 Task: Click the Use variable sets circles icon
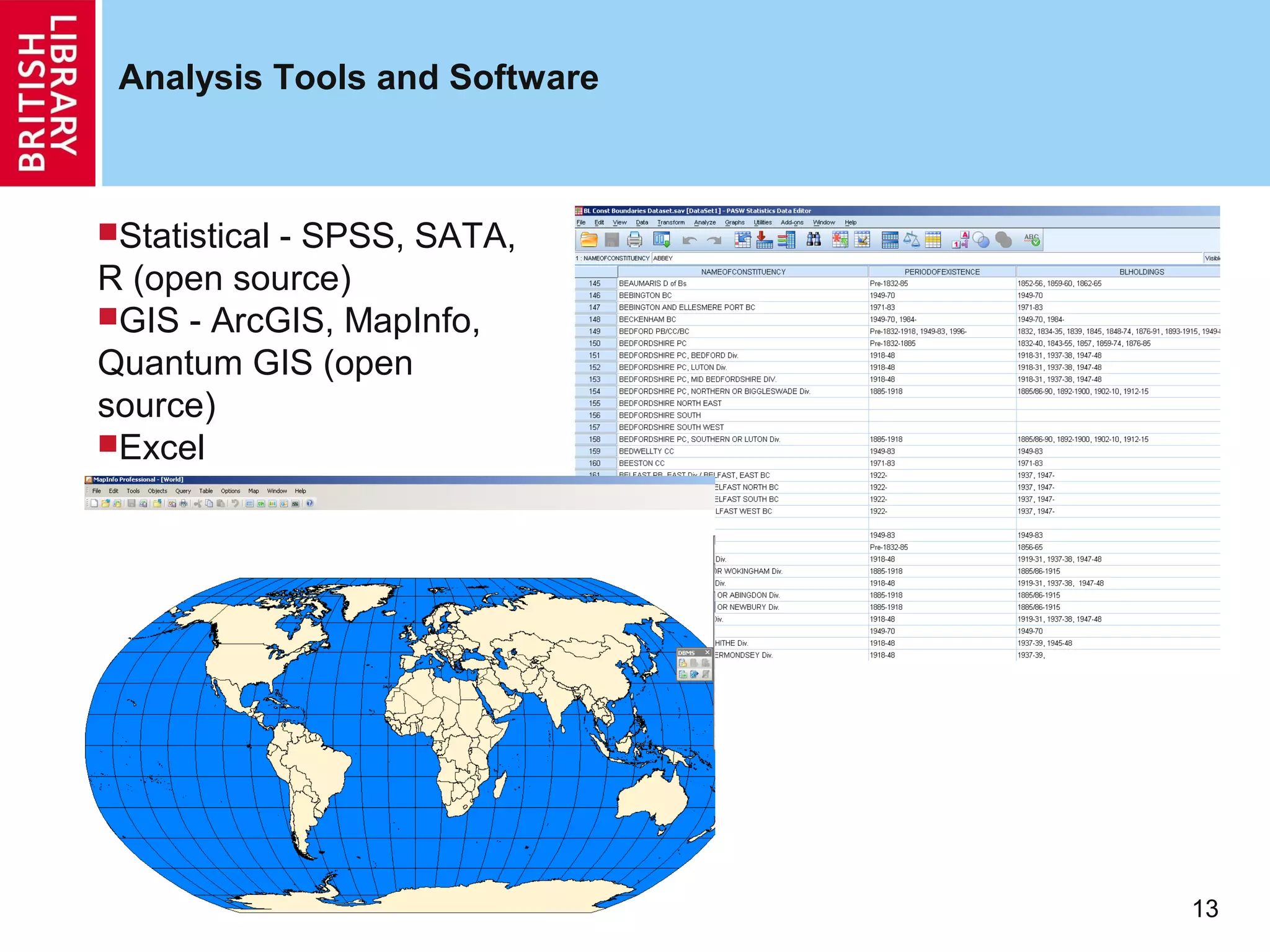[x=981, y=240]
